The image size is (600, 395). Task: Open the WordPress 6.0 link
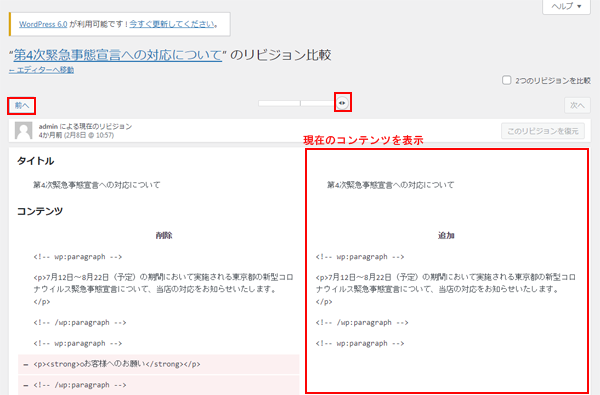[x=43, y=24]
